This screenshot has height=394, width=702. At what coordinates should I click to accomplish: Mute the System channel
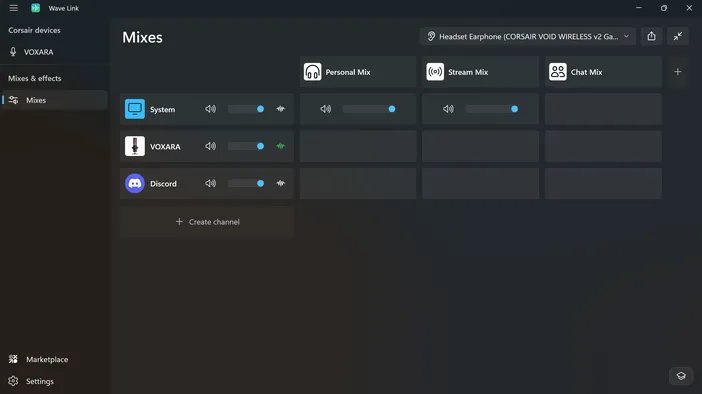[x=210, y=109]
